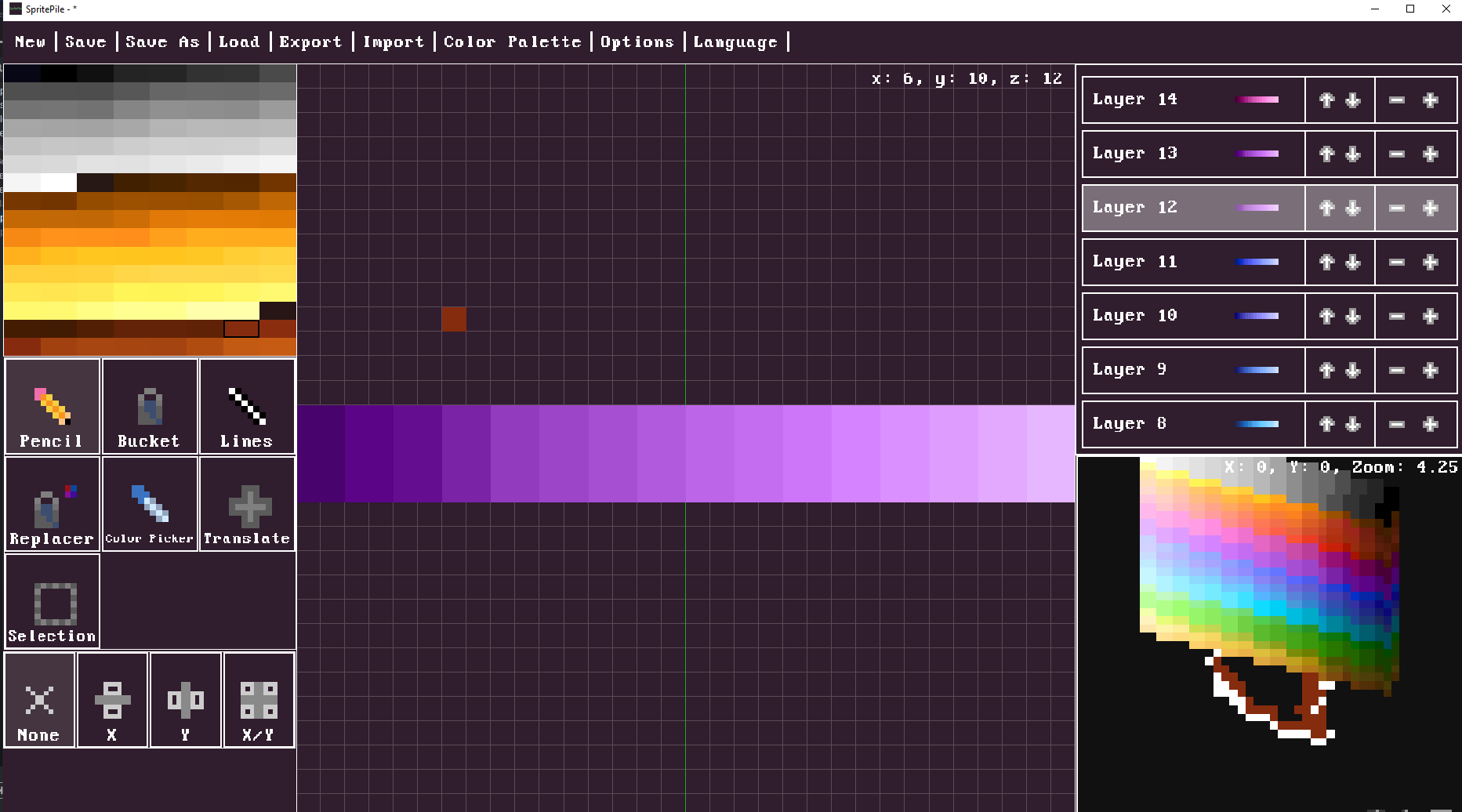This screenshot has height=812, width=1462.
Task: Open the Language menu
Action: click(x=735, y=42)
